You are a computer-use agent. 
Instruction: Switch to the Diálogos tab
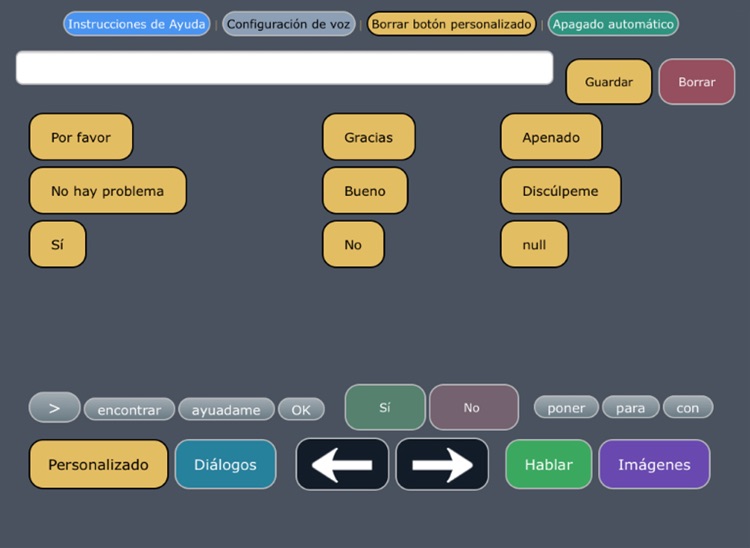click(x=225, y=464)
